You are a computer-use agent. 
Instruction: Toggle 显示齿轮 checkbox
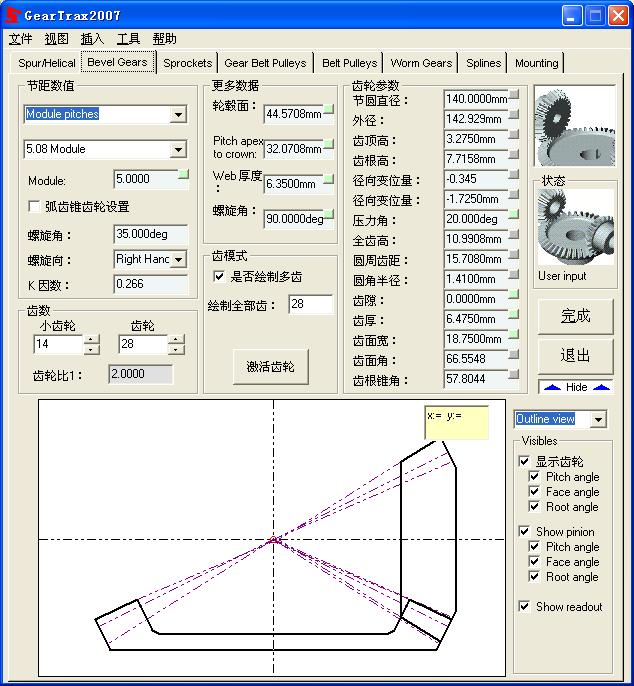point(524,461)
